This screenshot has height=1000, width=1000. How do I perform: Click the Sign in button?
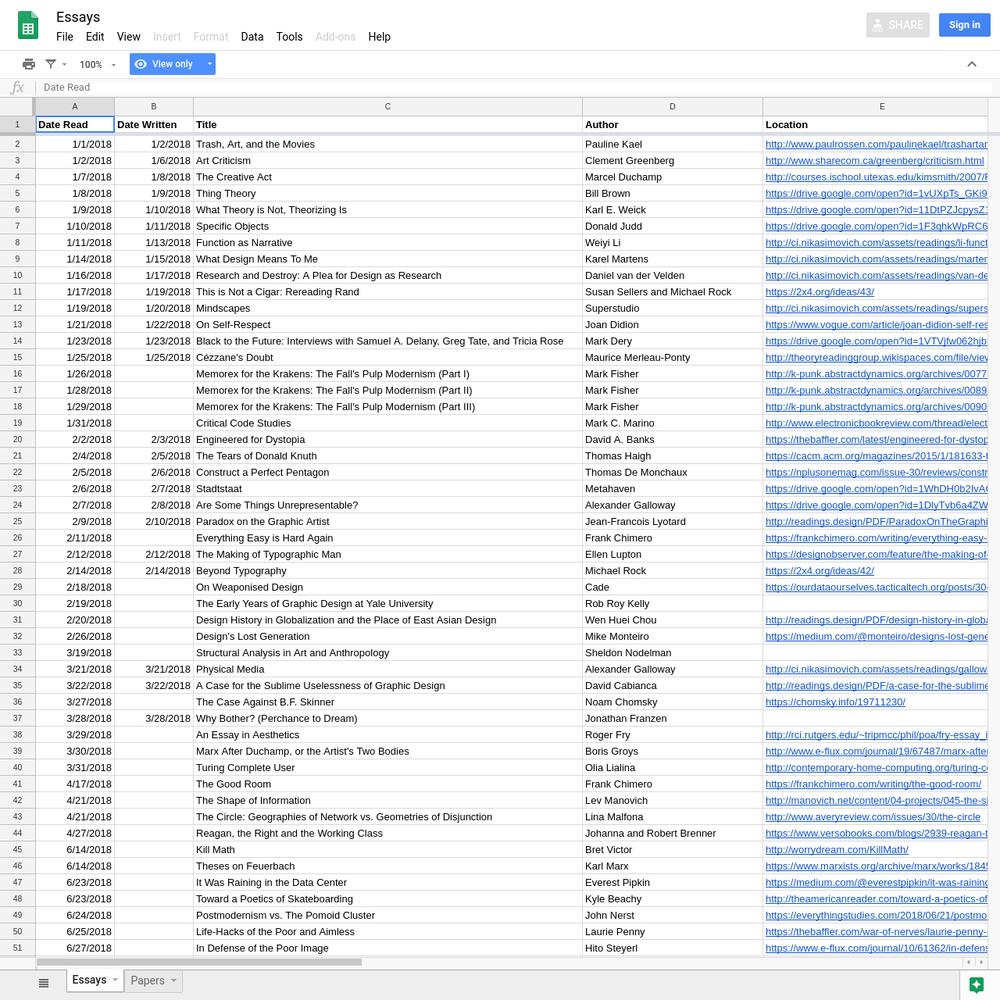coord(964,25)
